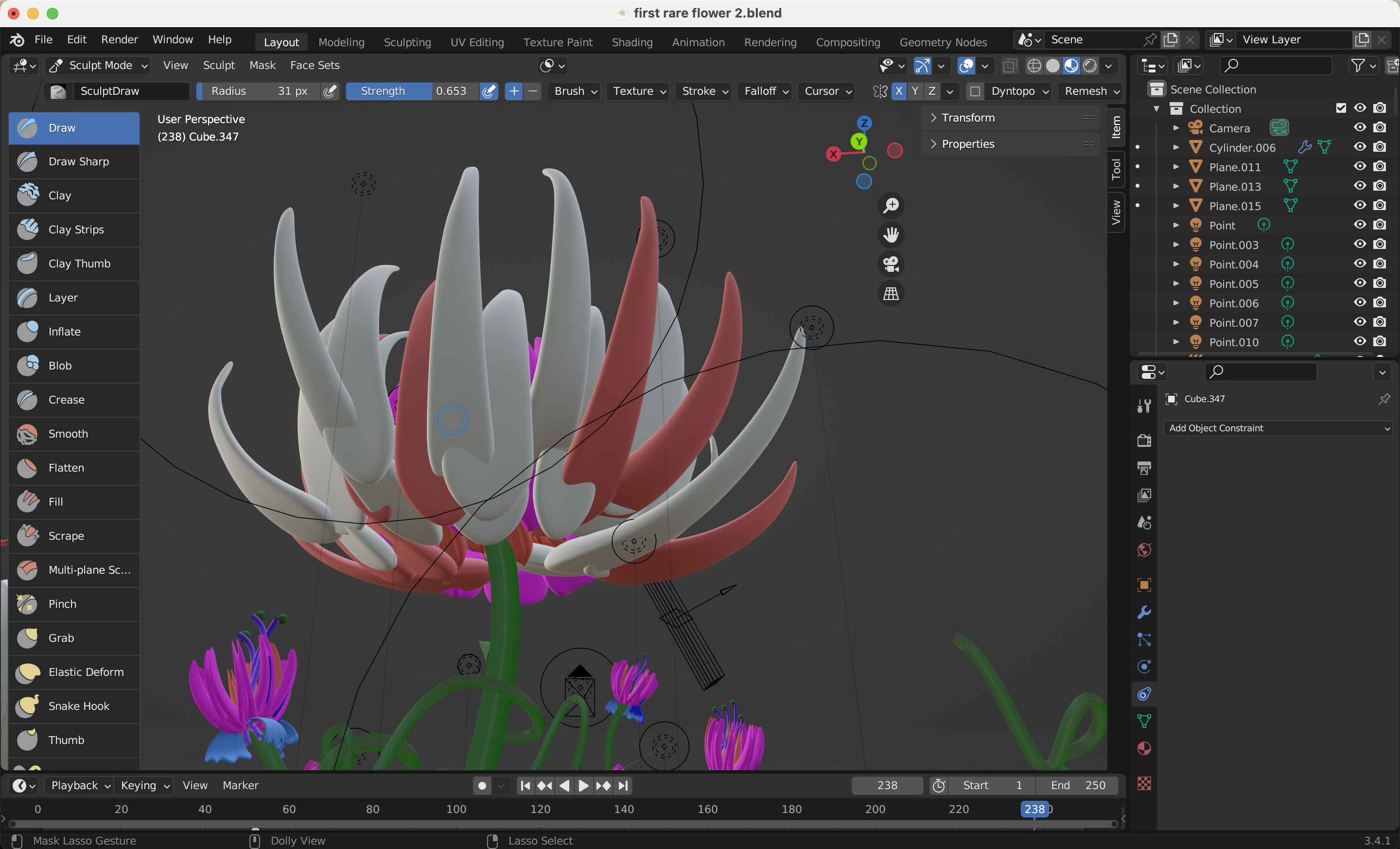The image size is (1400, 849).
Task: Hide Cylinder.006 using its eye icon
Action: 1359,147
